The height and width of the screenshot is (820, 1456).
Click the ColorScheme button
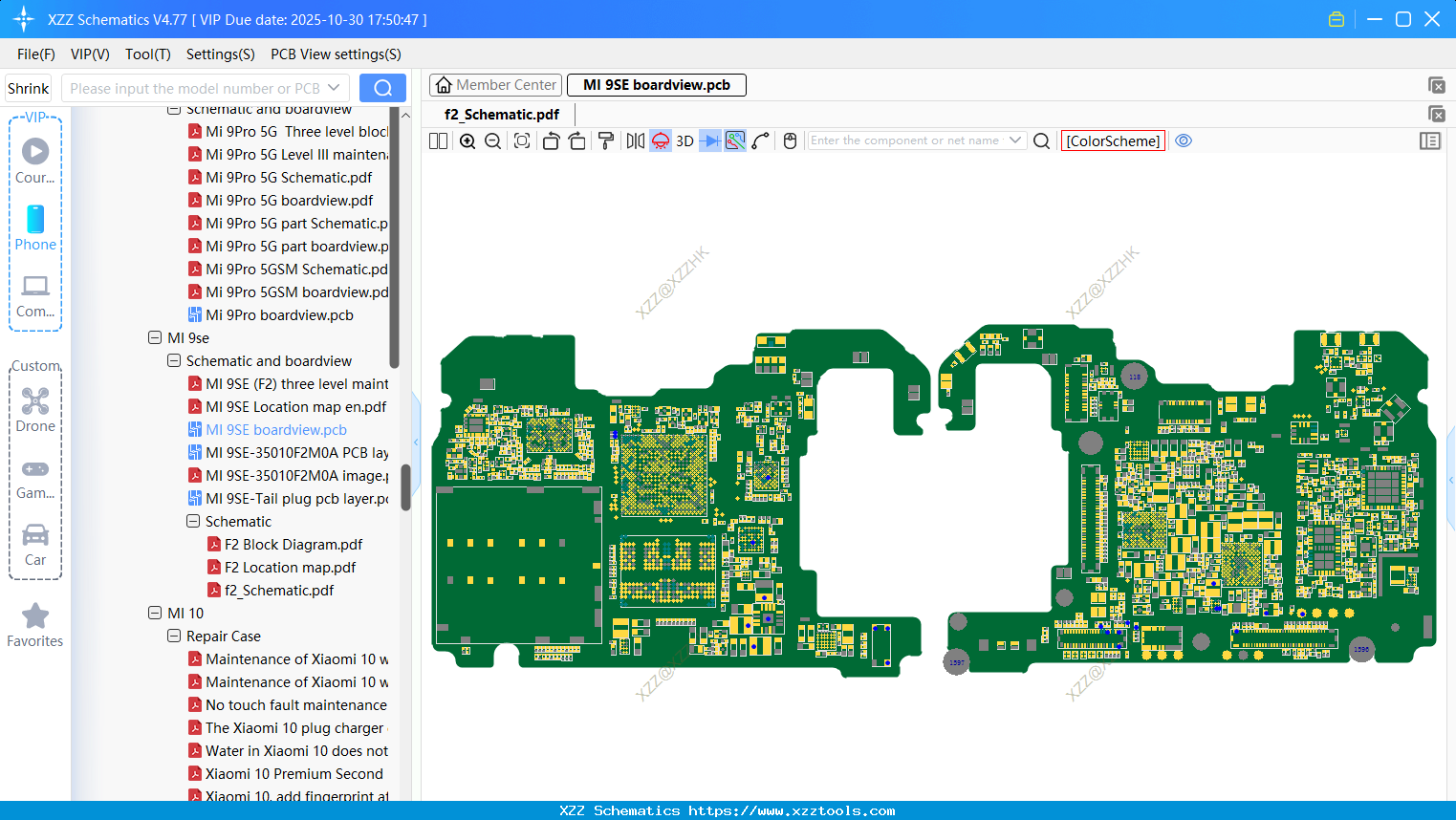(x=1113, y=140)
